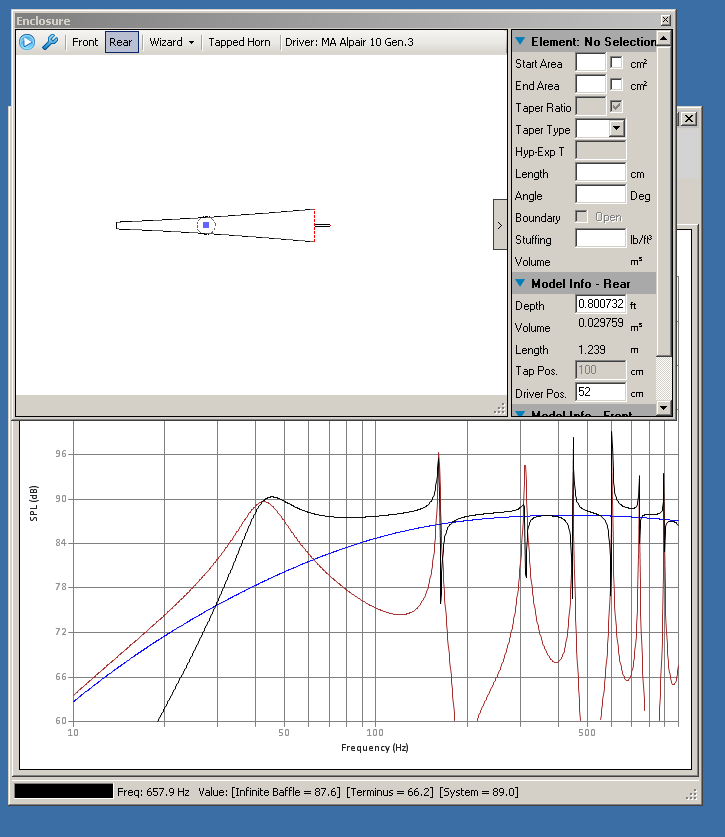
Task: Switch to the Front view
Action: pos(85,42)
